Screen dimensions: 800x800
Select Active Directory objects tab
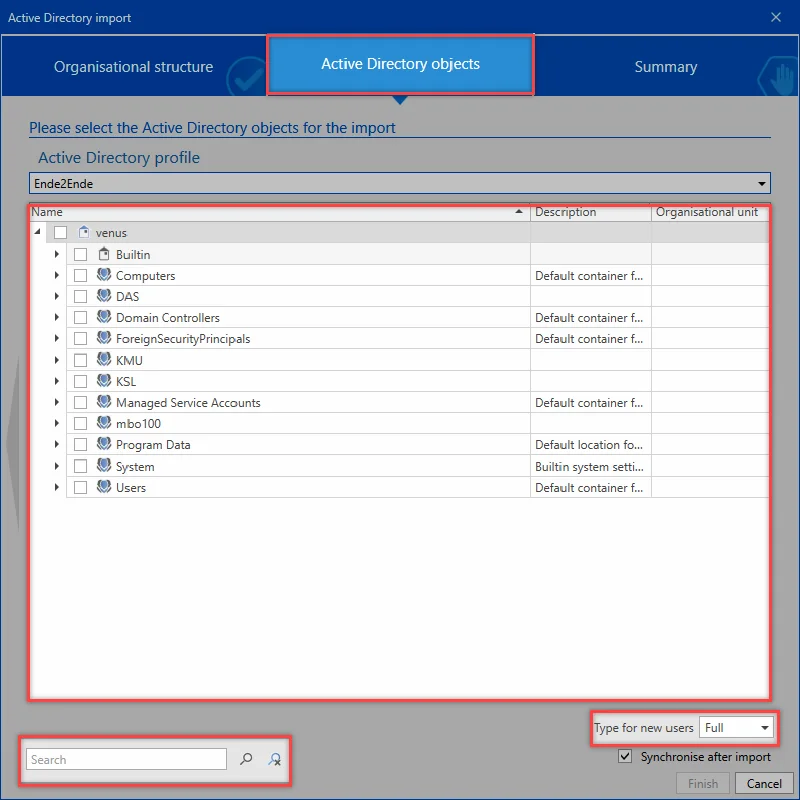click(x=401, y=64)
